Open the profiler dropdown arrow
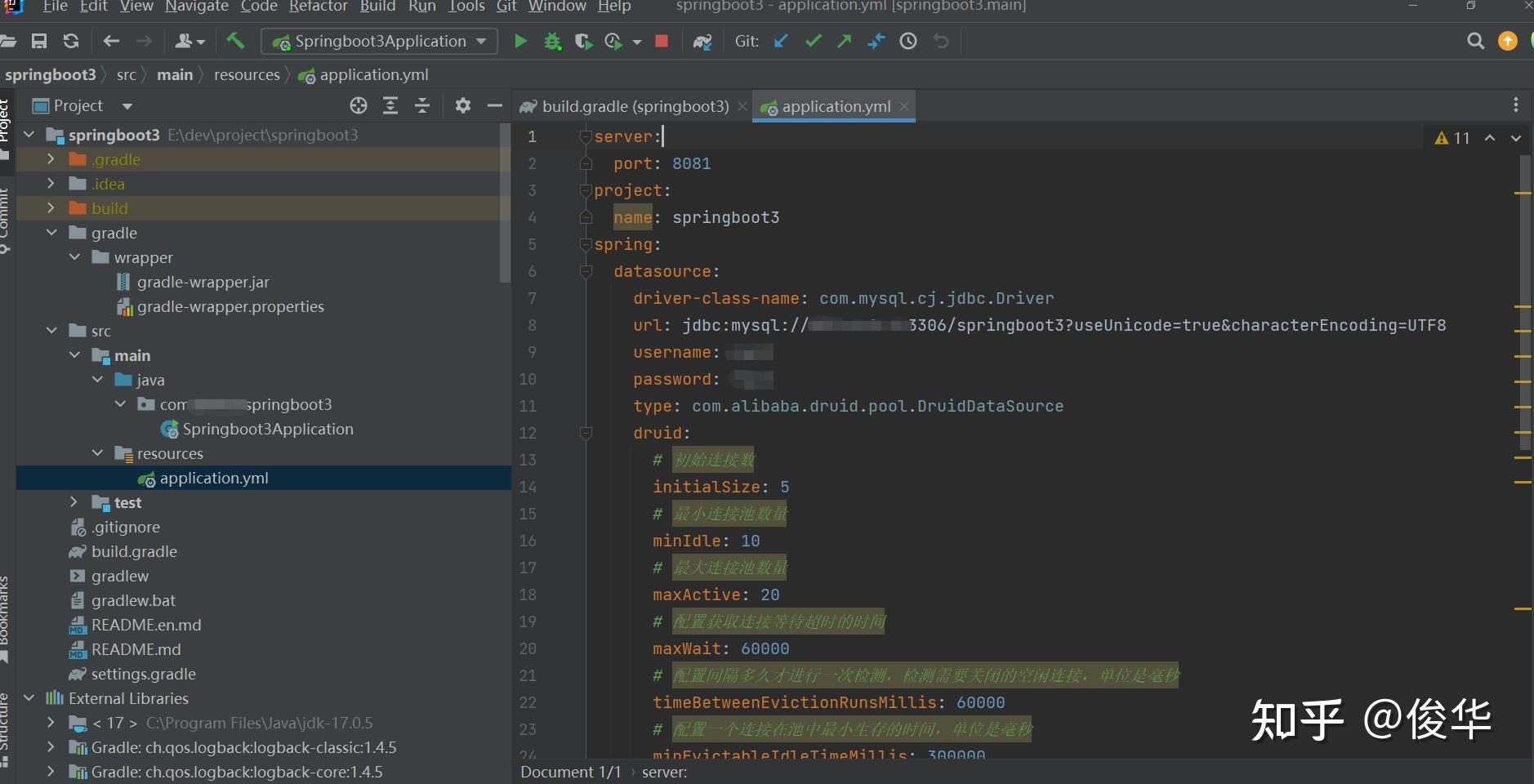Image resolution: width=1534 pixels, height=784 pixels. (x=637, y=42)
